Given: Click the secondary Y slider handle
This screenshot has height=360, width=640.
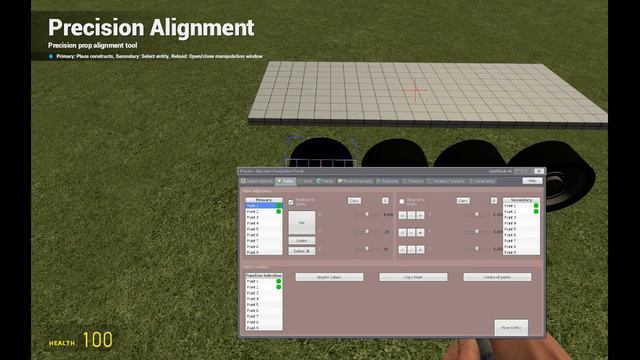Looking at the screenshot, I should click(477, 231).
